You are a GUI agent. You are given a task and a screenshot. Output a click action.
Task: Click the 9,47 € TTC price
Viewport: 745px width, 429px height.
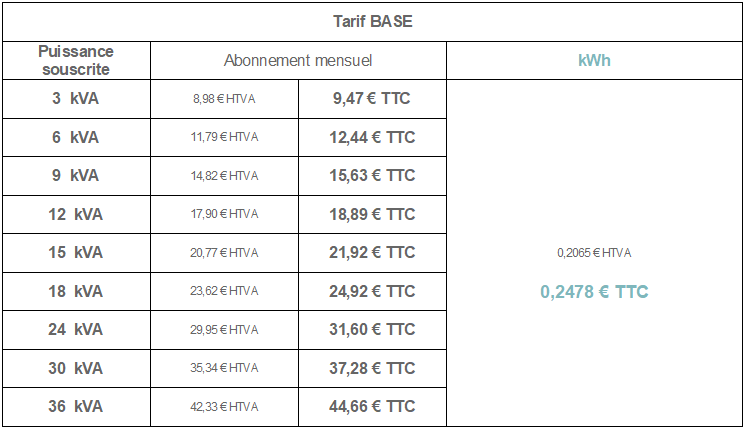coord(372,98)
